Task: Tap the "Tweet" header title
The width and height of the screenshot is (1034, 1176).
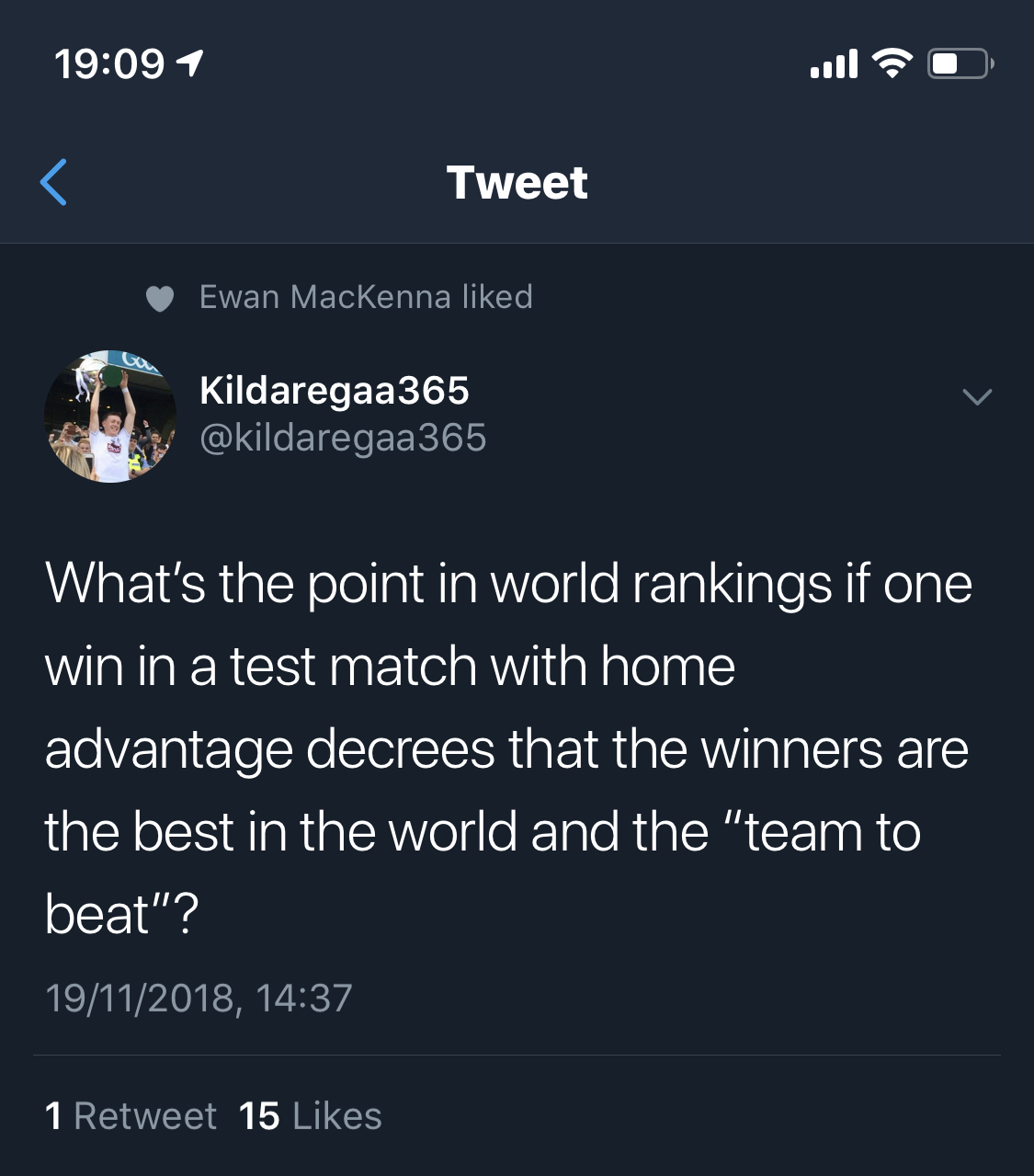Action: coord(517,182)
